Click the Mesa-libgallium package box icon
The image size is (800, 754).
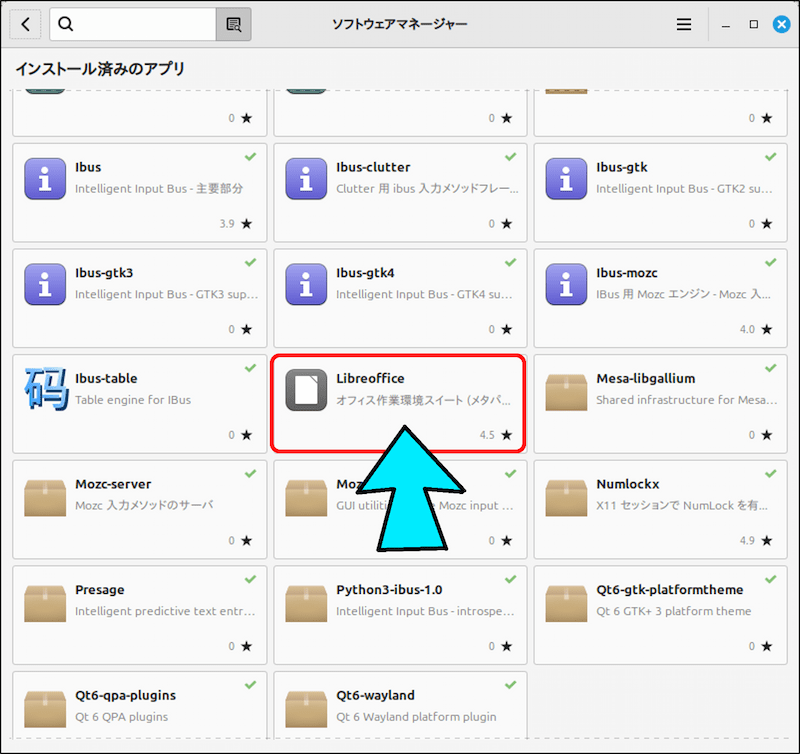coord(566,392)
